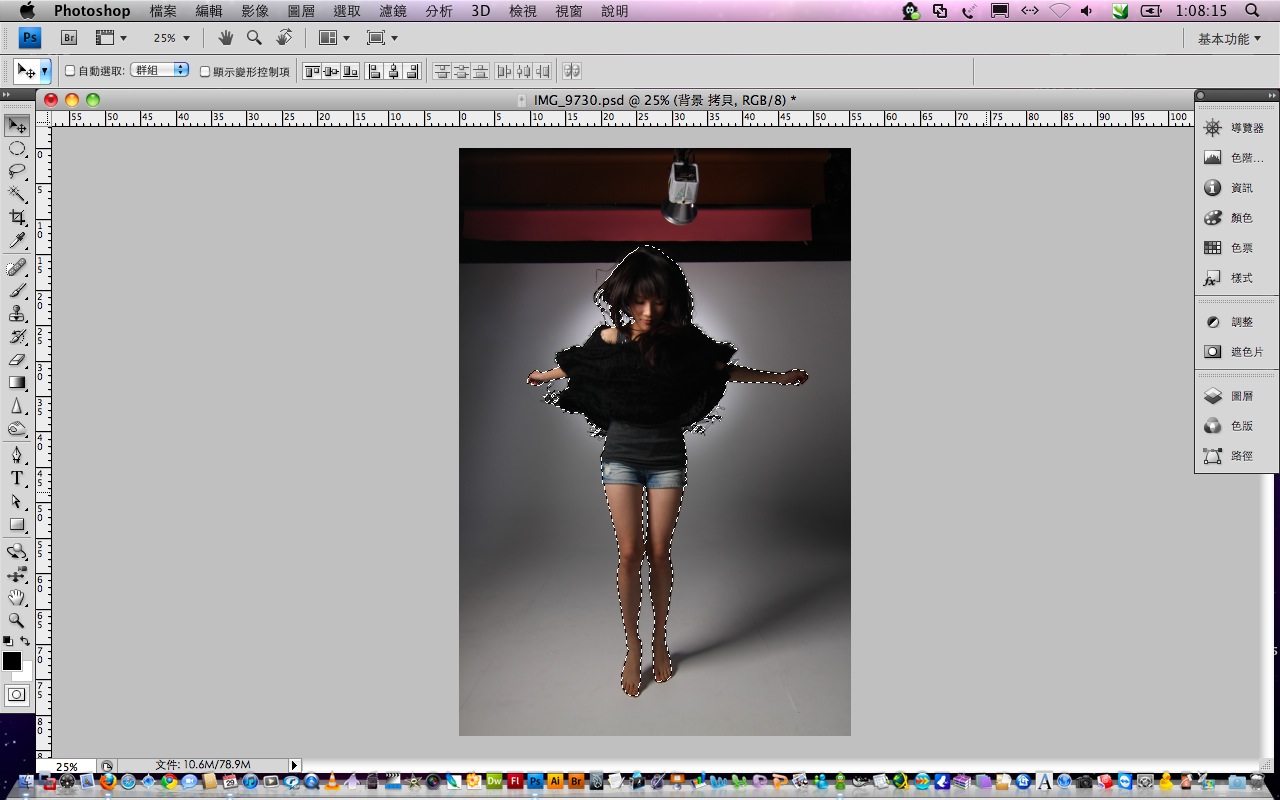
Task: Open the Move tool preset picker arrow
Action: click(45, 72)
